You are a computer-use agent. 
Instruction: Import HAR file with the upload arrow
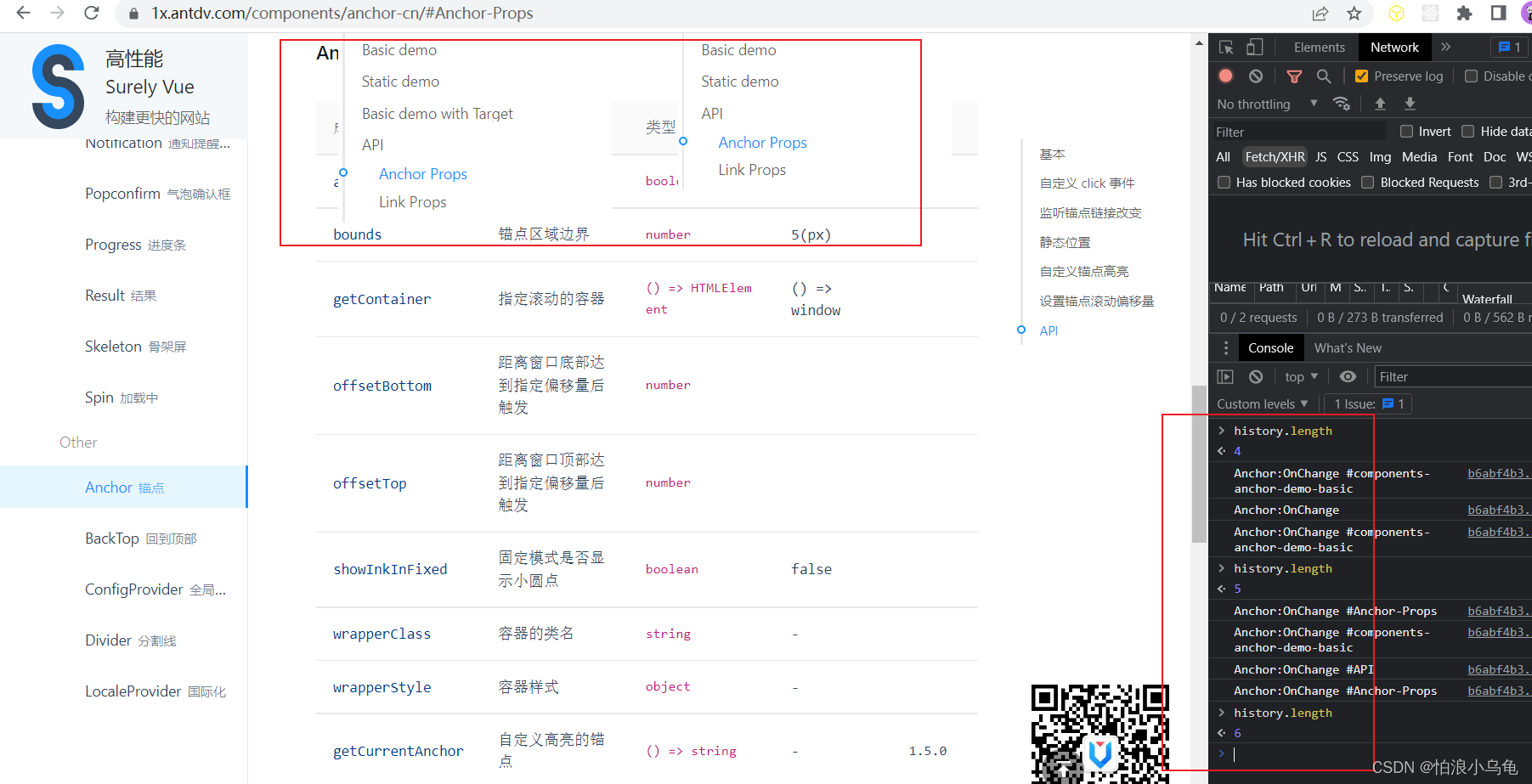[x=1380, y=104]
